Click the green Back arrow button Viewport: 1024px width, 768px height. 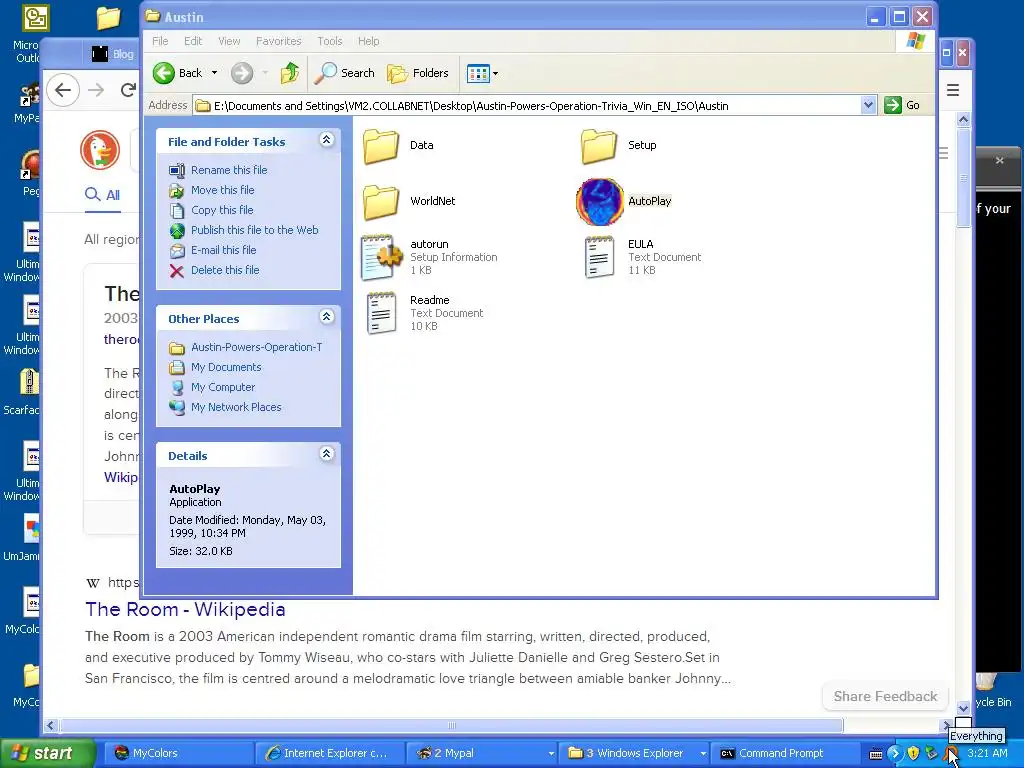point(164,73)
